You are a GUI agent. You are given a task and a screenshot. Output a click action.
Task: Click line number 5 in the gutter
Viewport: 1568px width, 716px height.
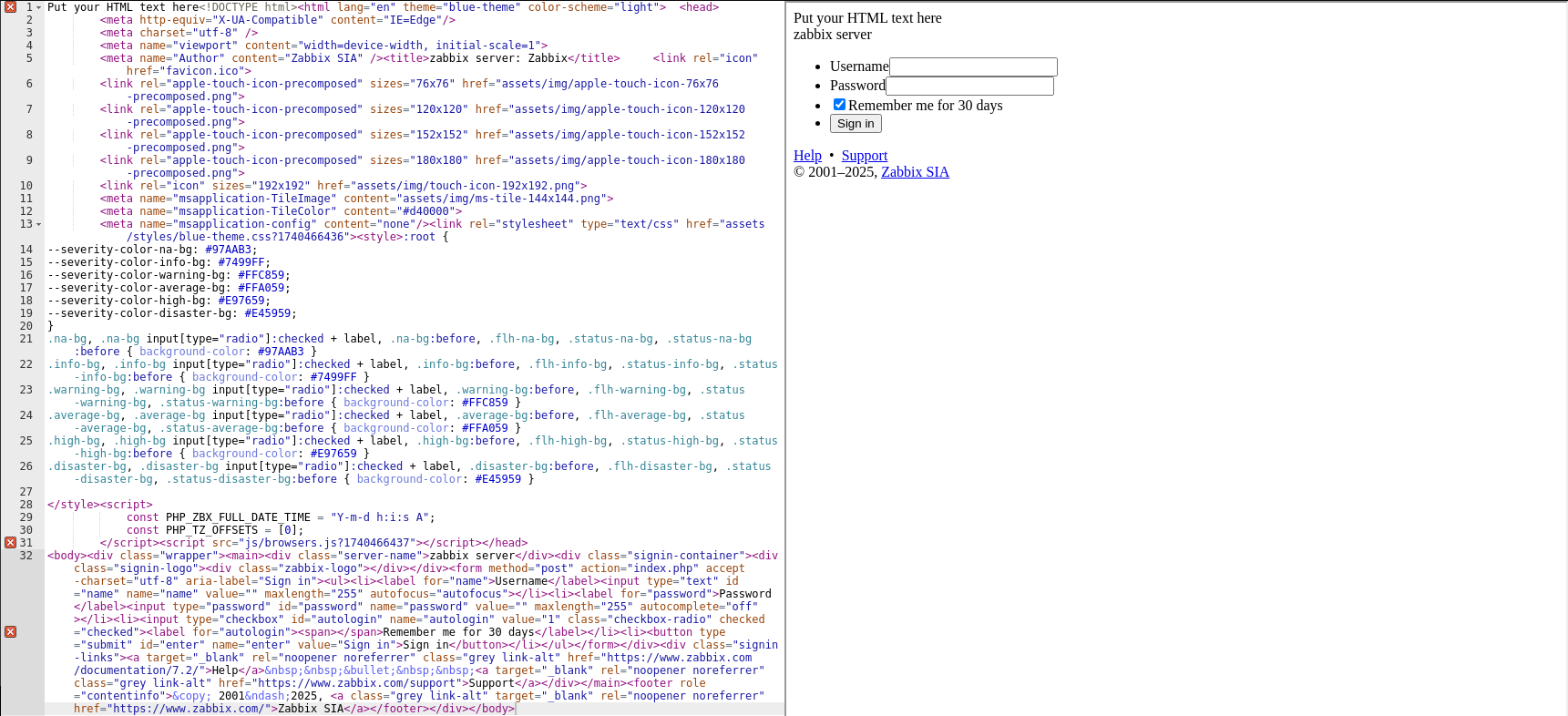pyautogui.click(x=29, y=58)
